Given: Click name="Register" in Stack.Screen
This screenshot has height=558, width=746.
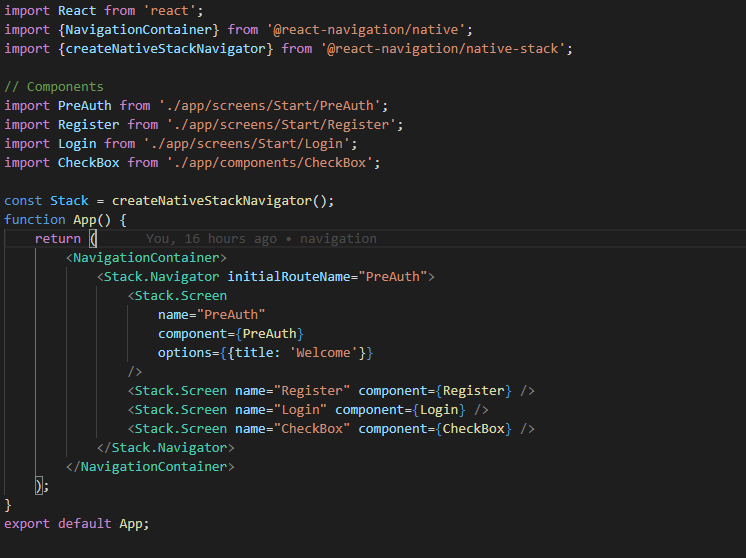Looking at the screenshot, I should 293,391.
